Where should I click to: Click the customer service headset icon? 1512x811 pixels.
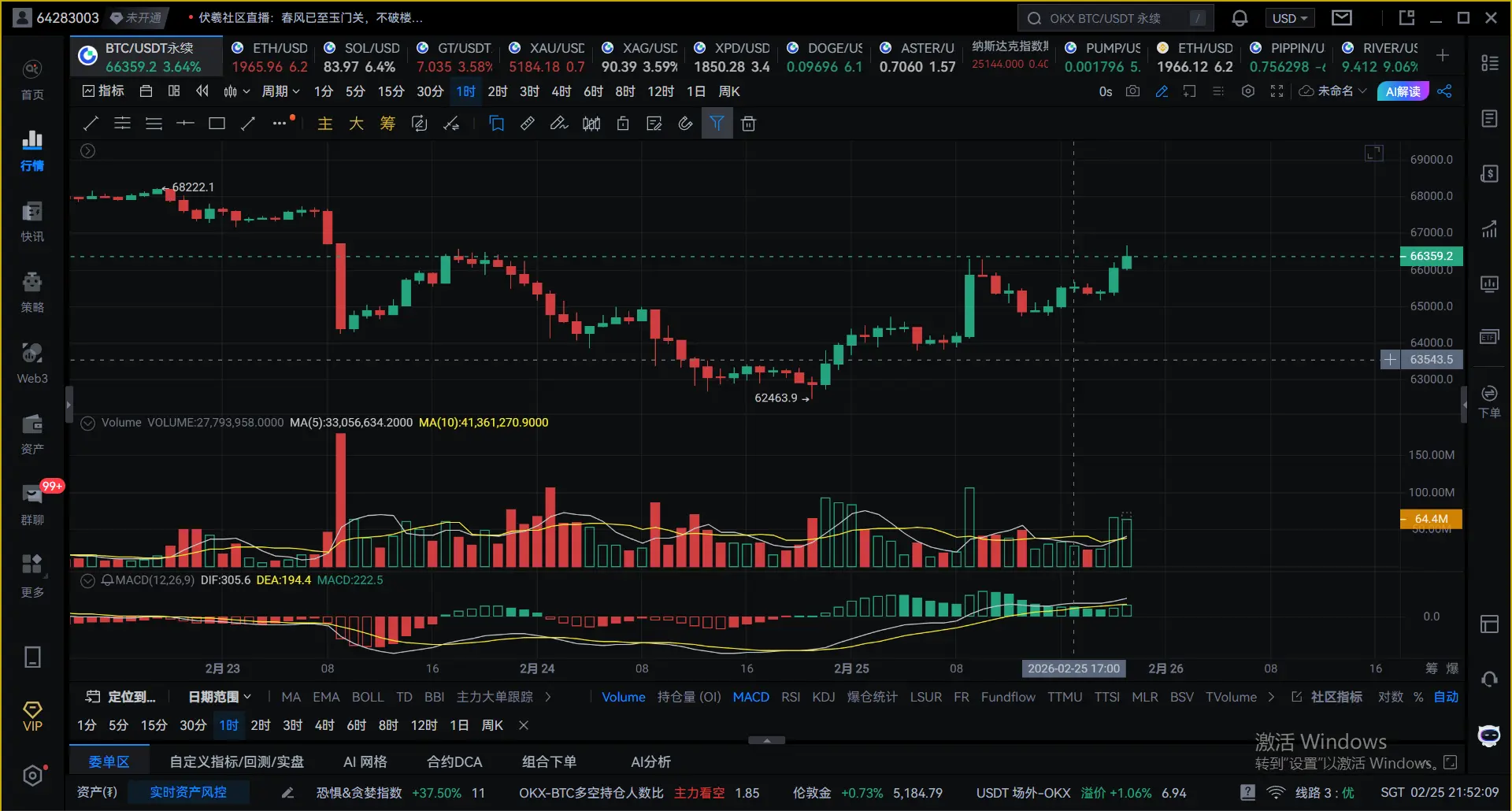(1489, 679)
